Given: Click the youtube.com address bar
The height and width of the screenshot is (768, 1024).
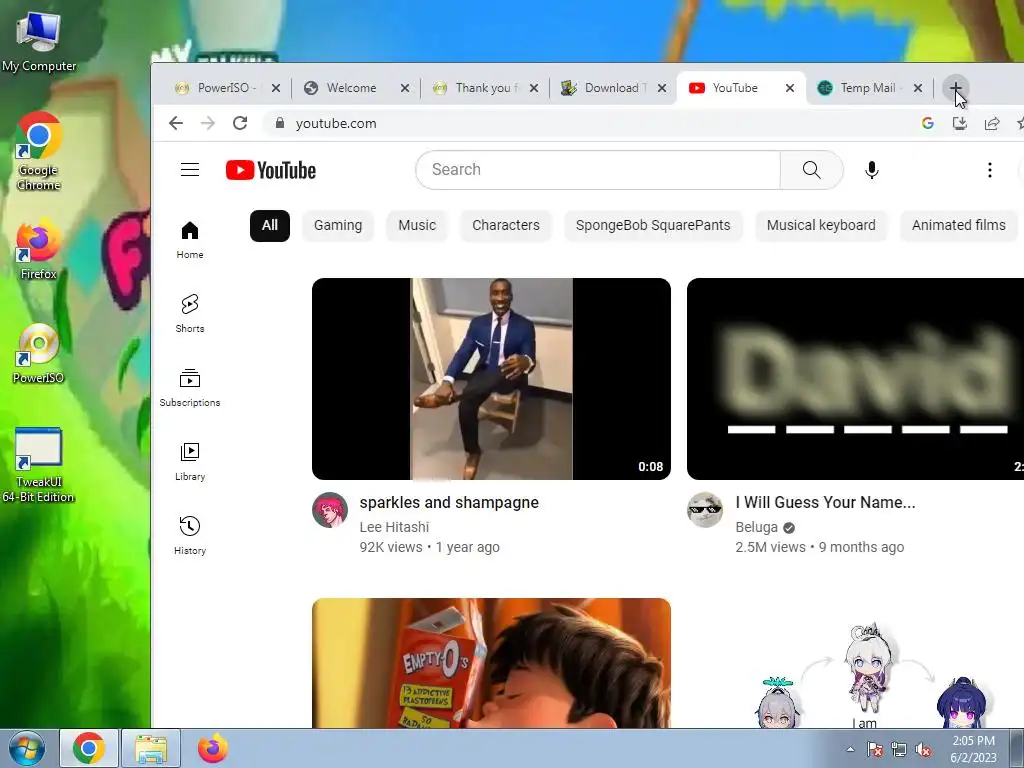Looking at the screenshot, I should click(588, 123).
